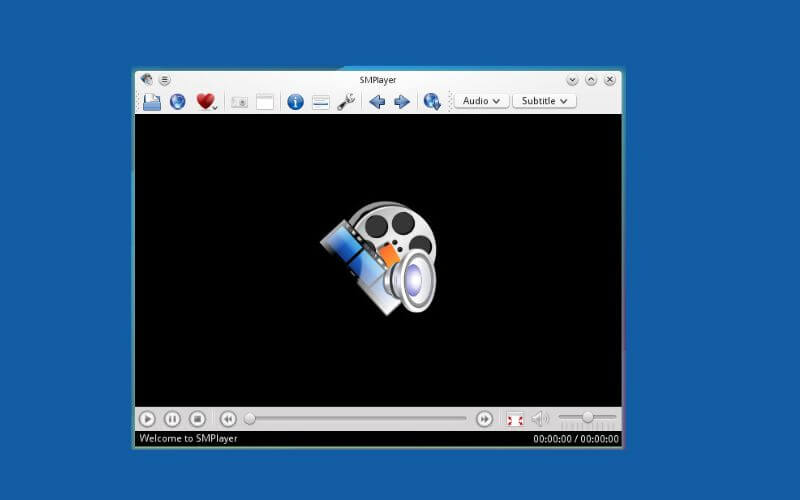Expand the Subtitle dropdown
This screenshot has width=800, height=500.
[x=544, y=101]
